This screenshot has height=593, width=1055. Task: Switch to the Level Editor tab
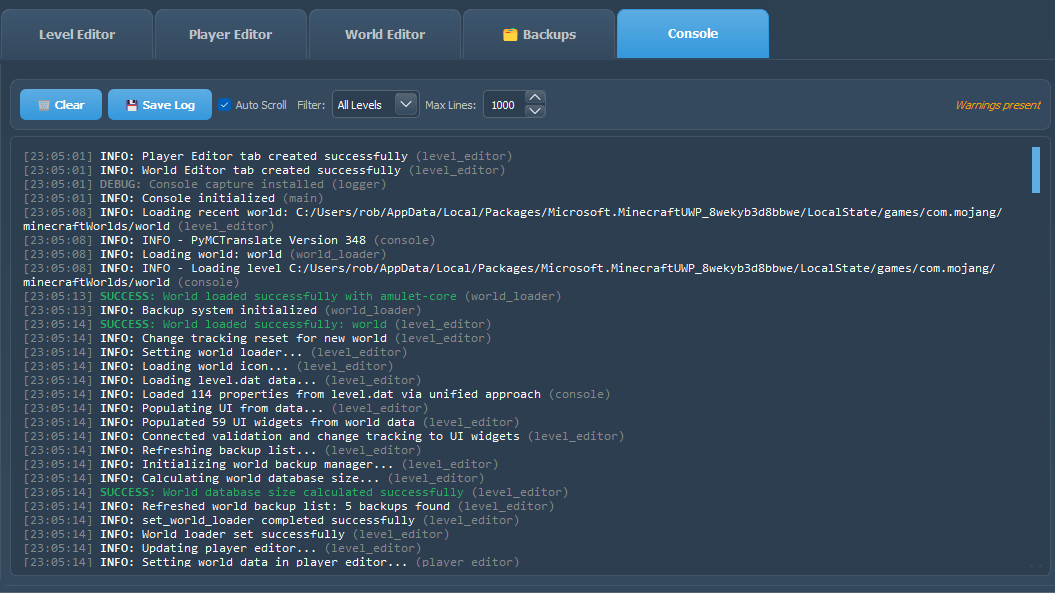coord(77,34)
